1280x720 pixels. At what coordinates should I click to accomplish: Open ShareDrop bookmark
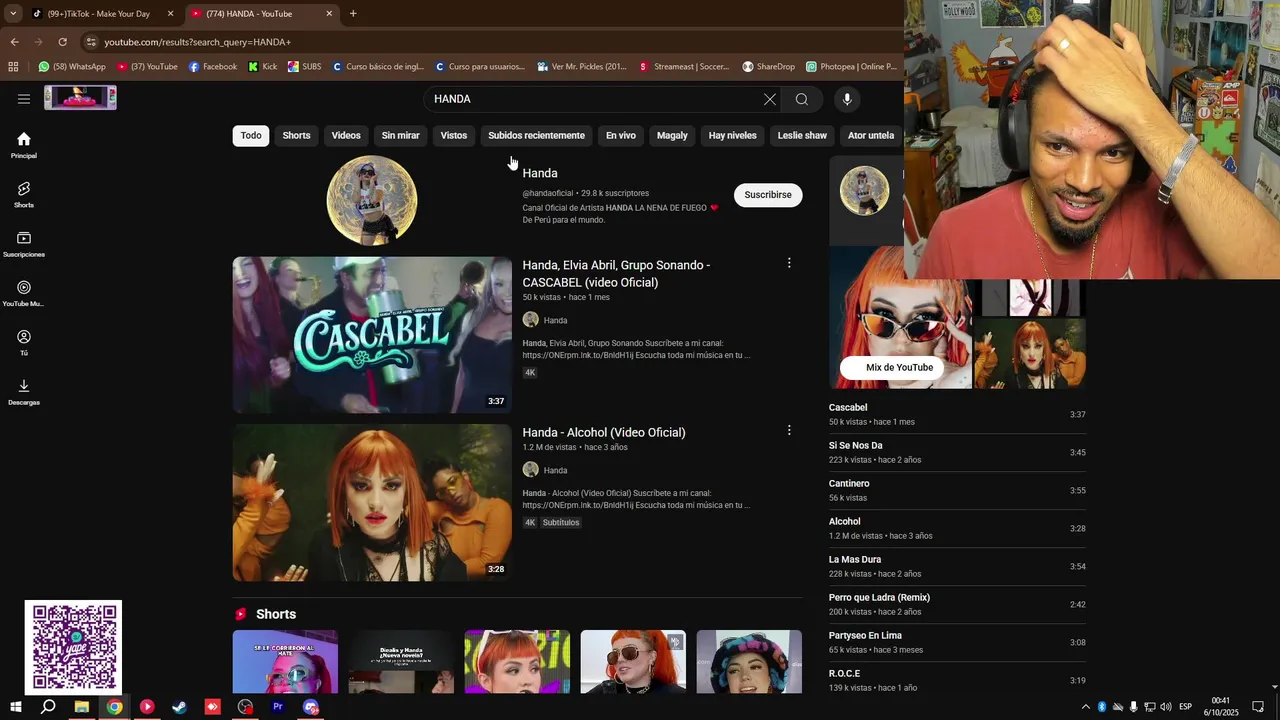click(768, 67)
